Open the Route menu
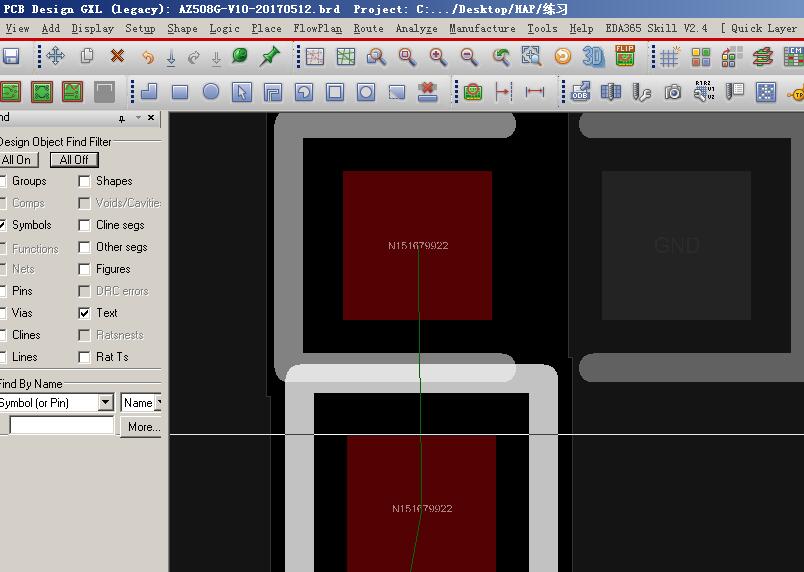804x572 pixels. pos(368,28)
